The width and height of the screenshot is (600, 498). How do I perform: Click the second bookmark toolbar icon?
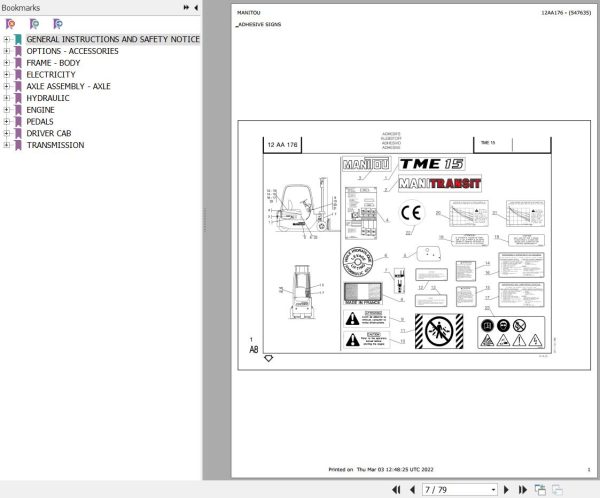[34, 24]
